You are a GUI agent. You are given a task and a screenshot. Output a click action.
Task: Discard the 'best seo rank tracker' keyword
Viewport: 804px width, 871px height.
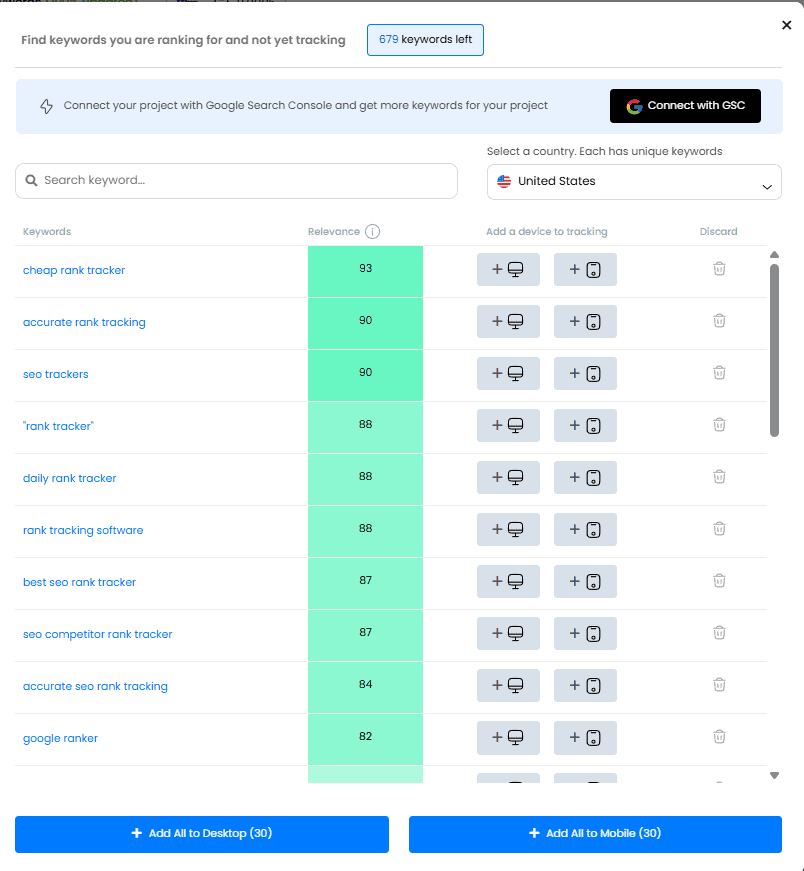[x=718, y=581]
